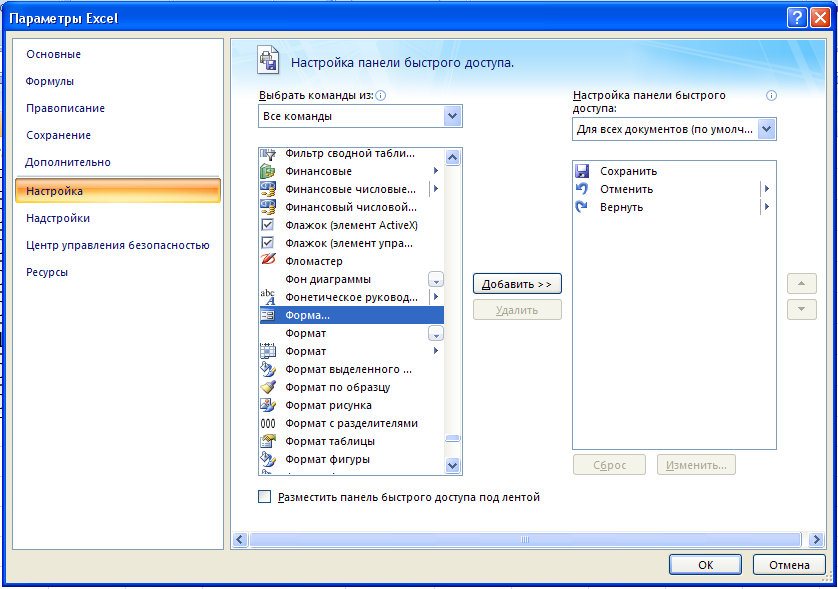Open the Все команды dropdown
This screenshot has width=838, height=589.
(452, 116)
